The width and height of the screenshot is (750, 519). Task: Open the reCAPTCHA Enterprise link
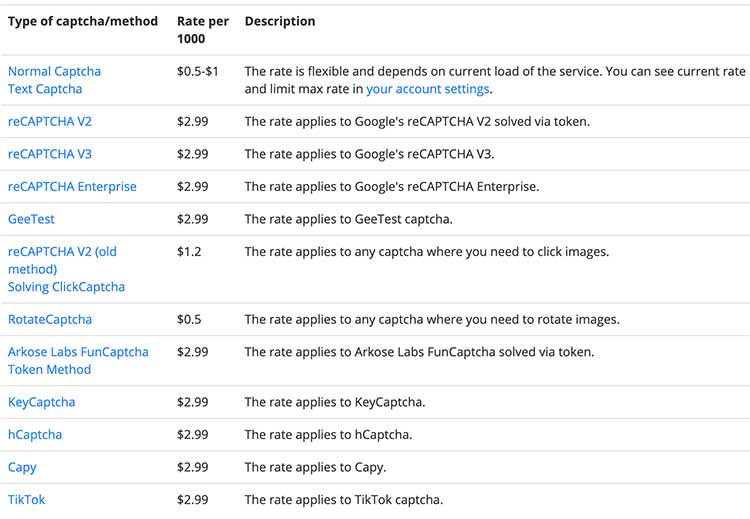pyautogui.click(x=72, y=187)
